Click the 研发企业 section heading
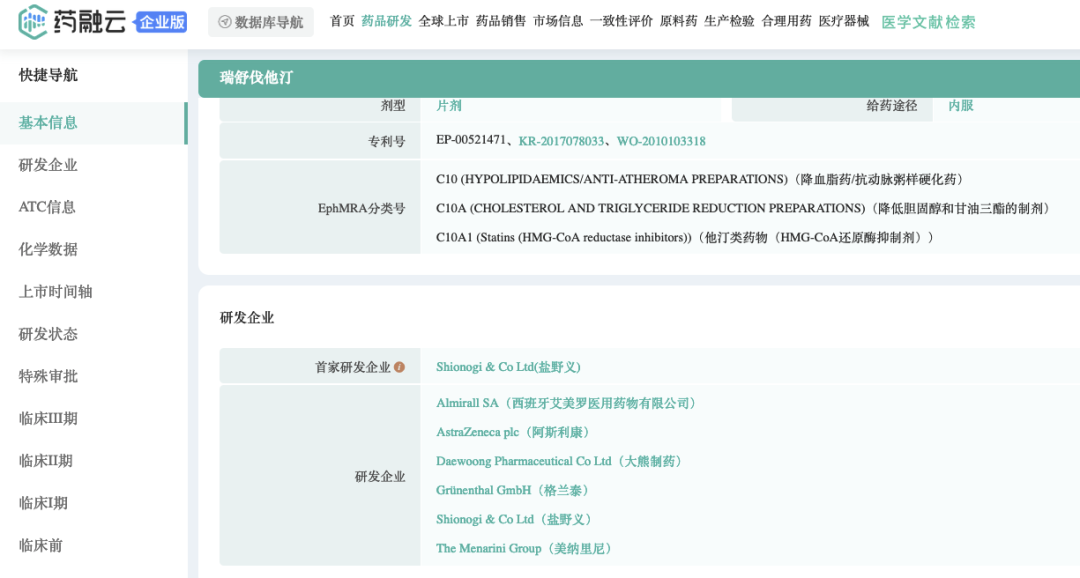 (x=247, y=318)
